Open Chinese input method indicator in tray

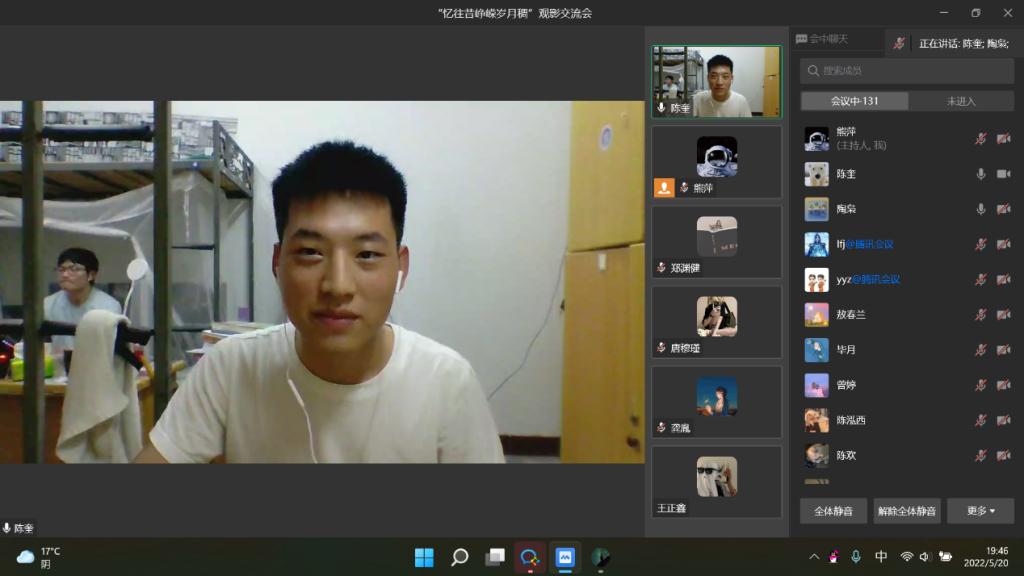pyautogui.click(x=881, y=557)
